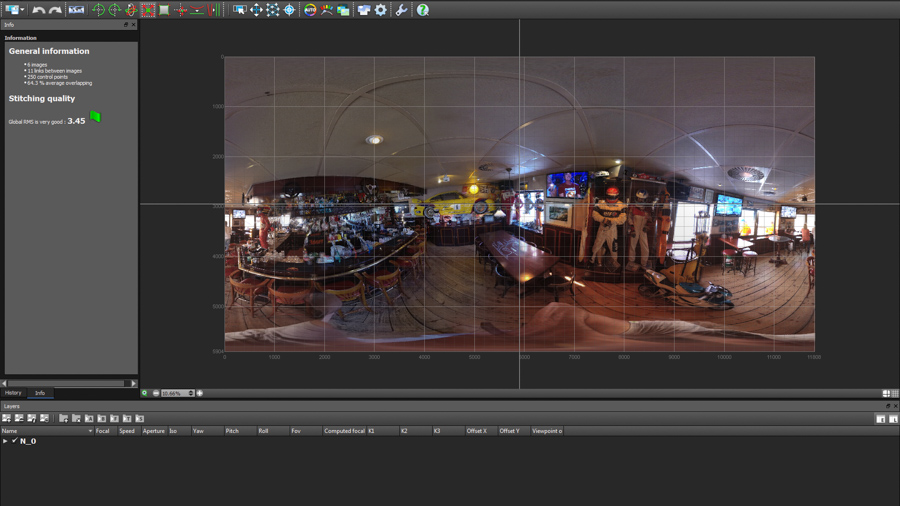Open the first toolbar dropdown arrow

[22, 10]
